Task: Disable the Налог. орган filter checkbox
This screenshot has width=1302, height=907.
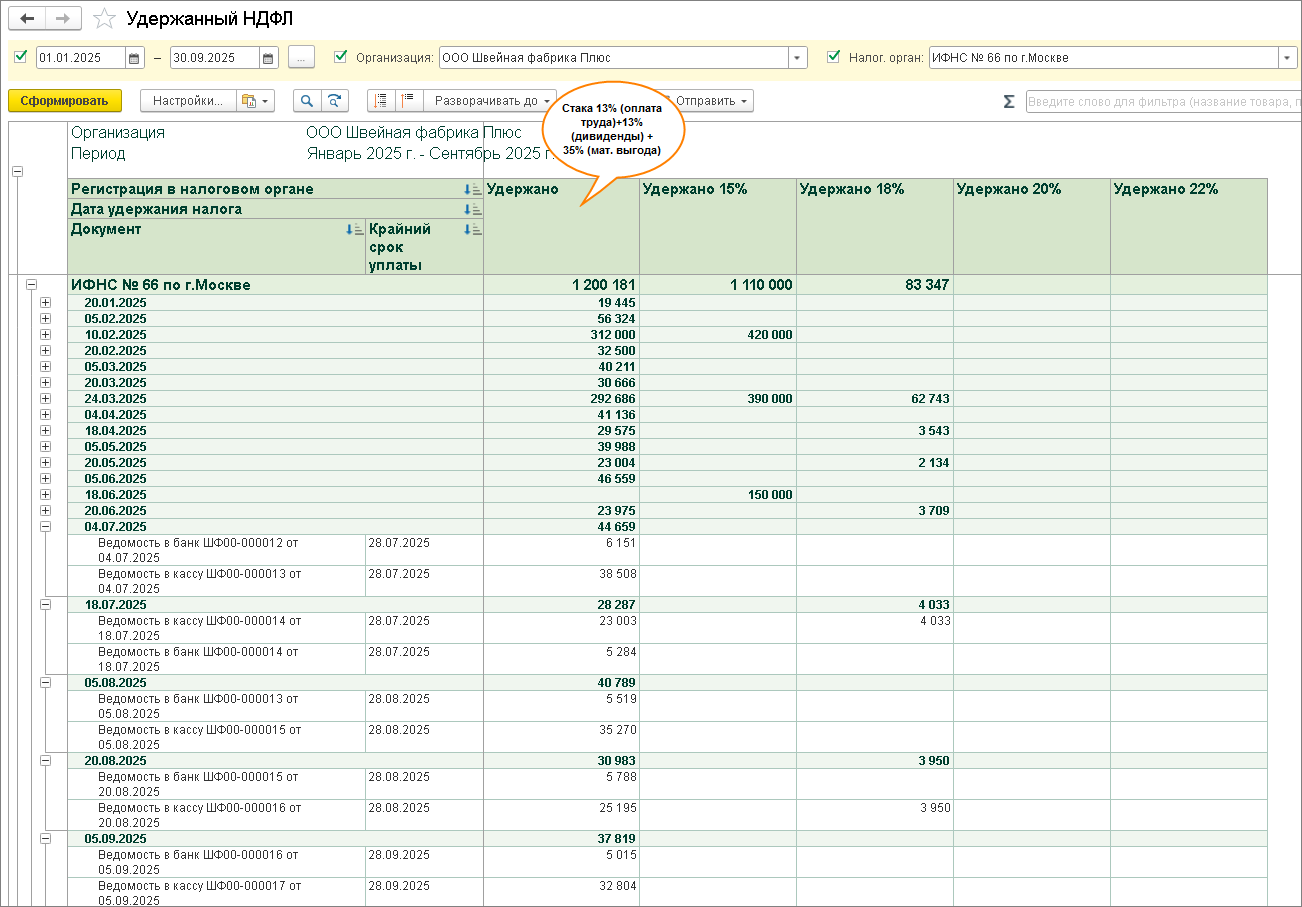Action: pos(834,57)
